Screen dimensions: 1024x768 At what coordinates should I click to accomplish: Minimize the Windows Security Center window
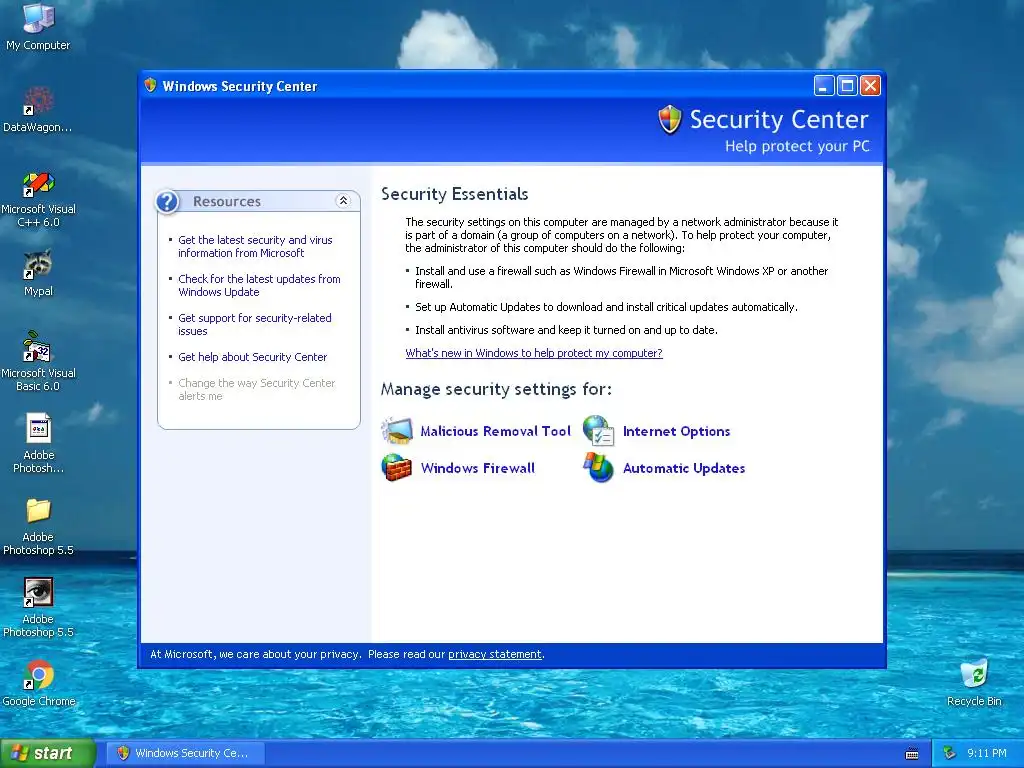824,86
